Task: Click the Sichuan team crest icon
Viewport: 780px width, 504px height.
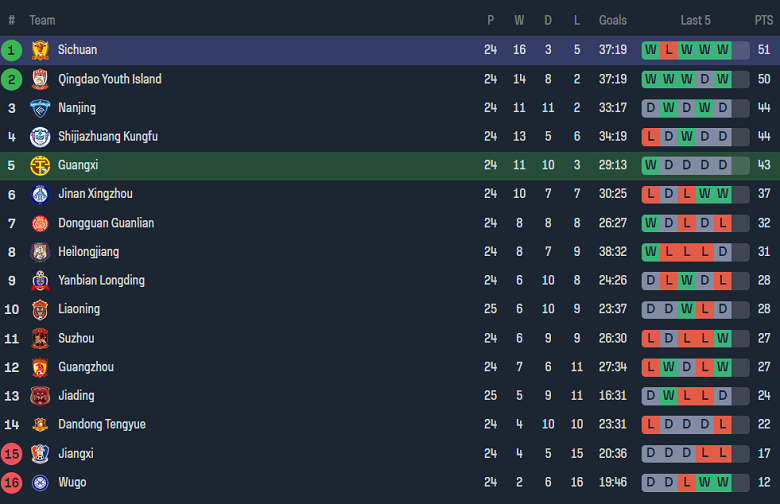Action: click(40, 50)
